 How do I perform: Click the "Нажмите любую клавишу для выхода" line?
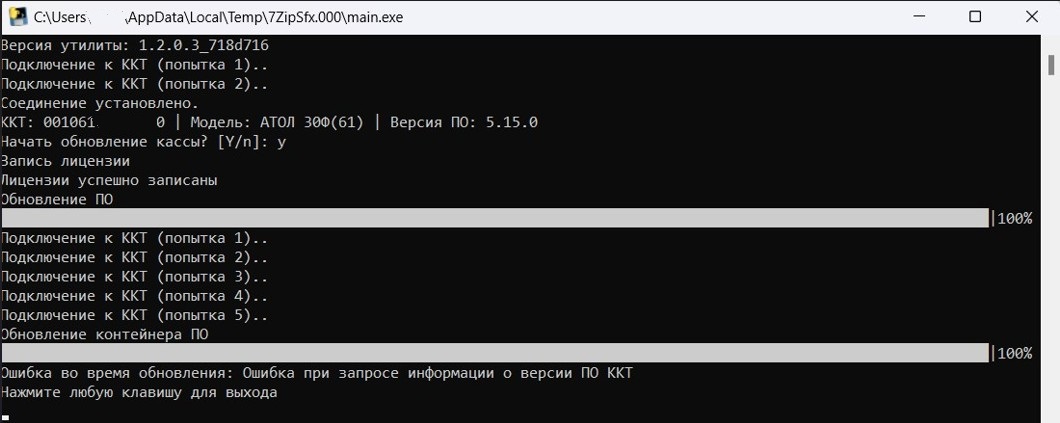click(139, 392)
